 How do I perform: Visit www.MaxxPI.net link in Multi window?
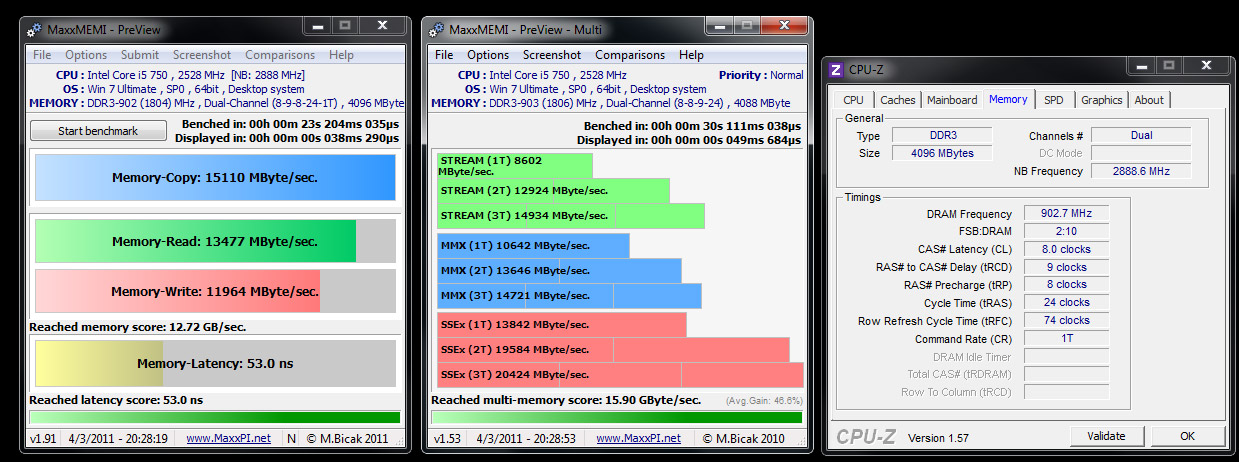638,438
